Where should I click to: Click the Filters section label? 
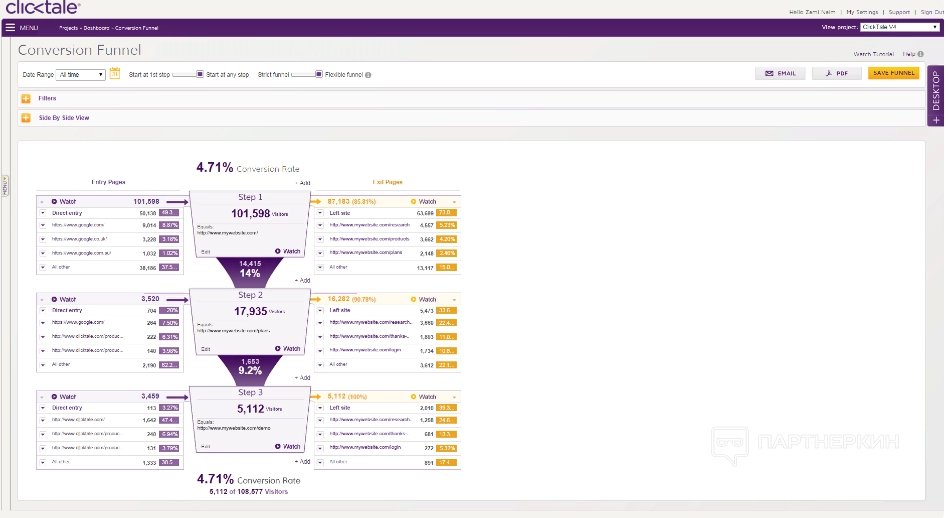tap(47, 98)
